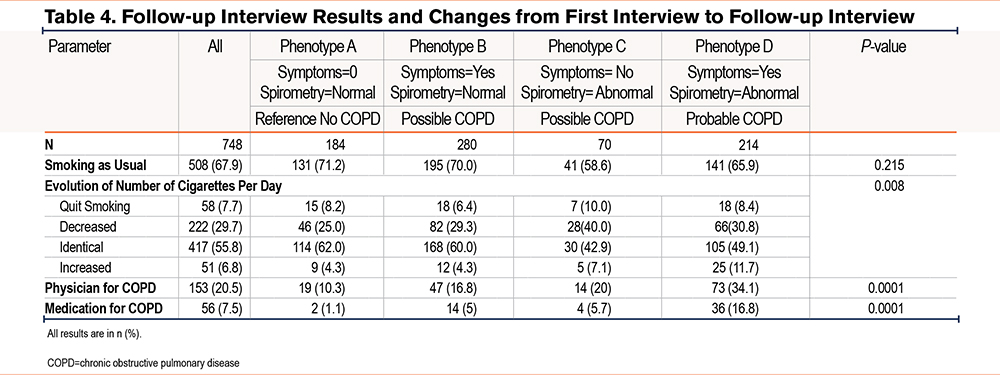Image resolution: width=1000 pixels, height=375 pixels.
Task: Click the Phenotype D column header
Action: point(734,47)
